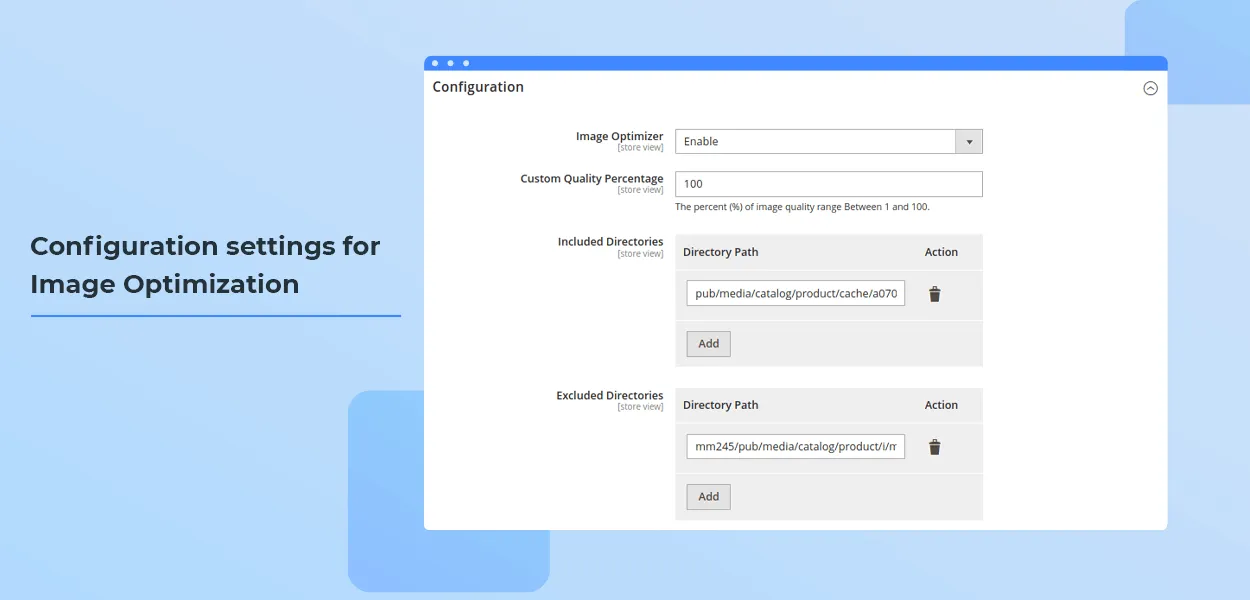Click the middle dot in the blue title bar

(x=450, y=63)
